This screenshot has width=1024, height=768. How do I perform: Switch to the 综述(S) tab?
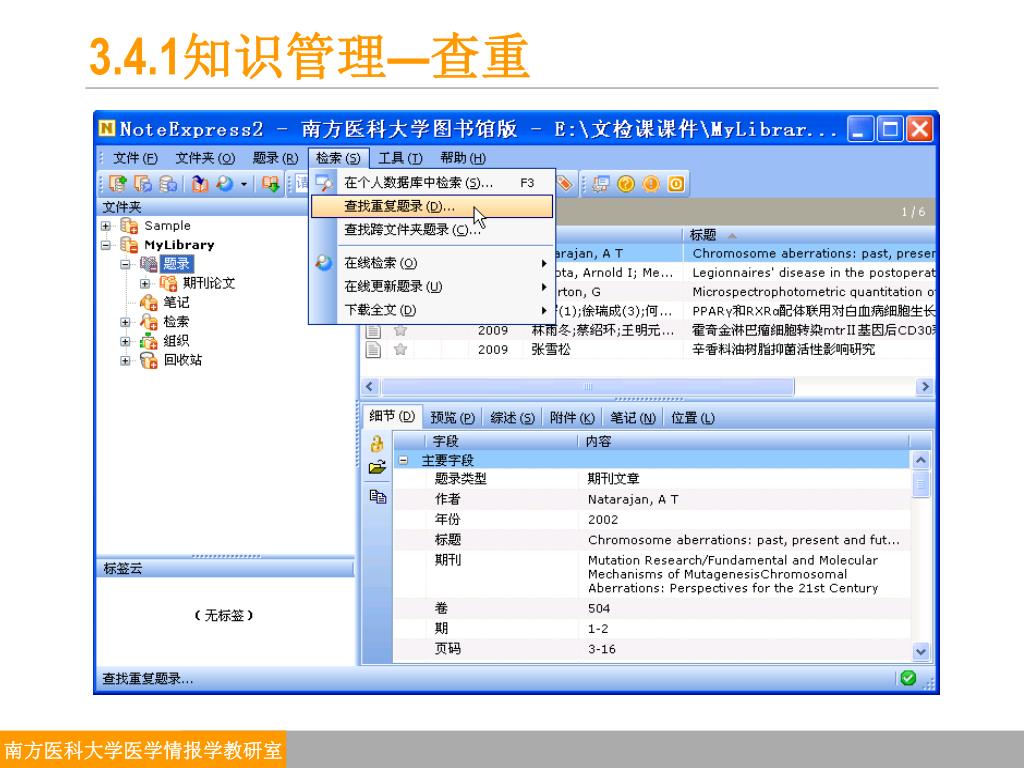513,418
